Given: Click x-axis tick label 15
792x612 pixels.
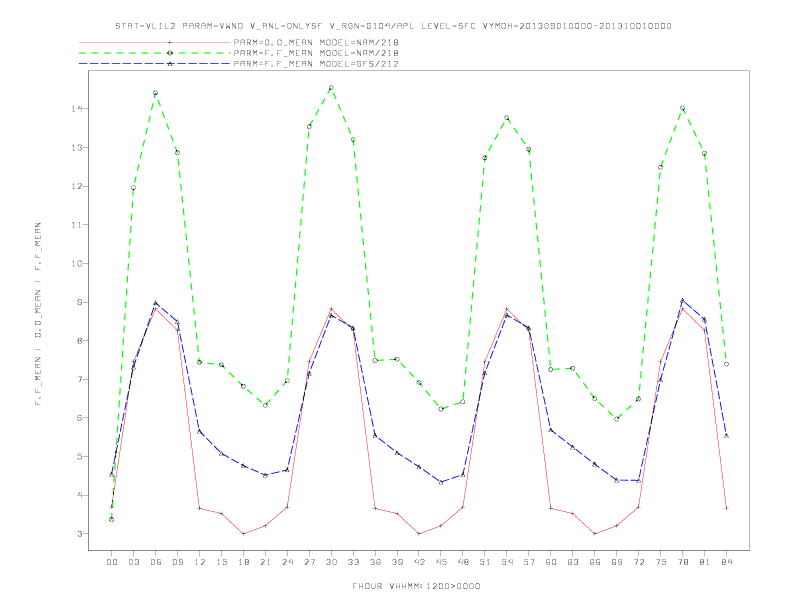Looking at the screenshot, I should click(x=221, y=562).
